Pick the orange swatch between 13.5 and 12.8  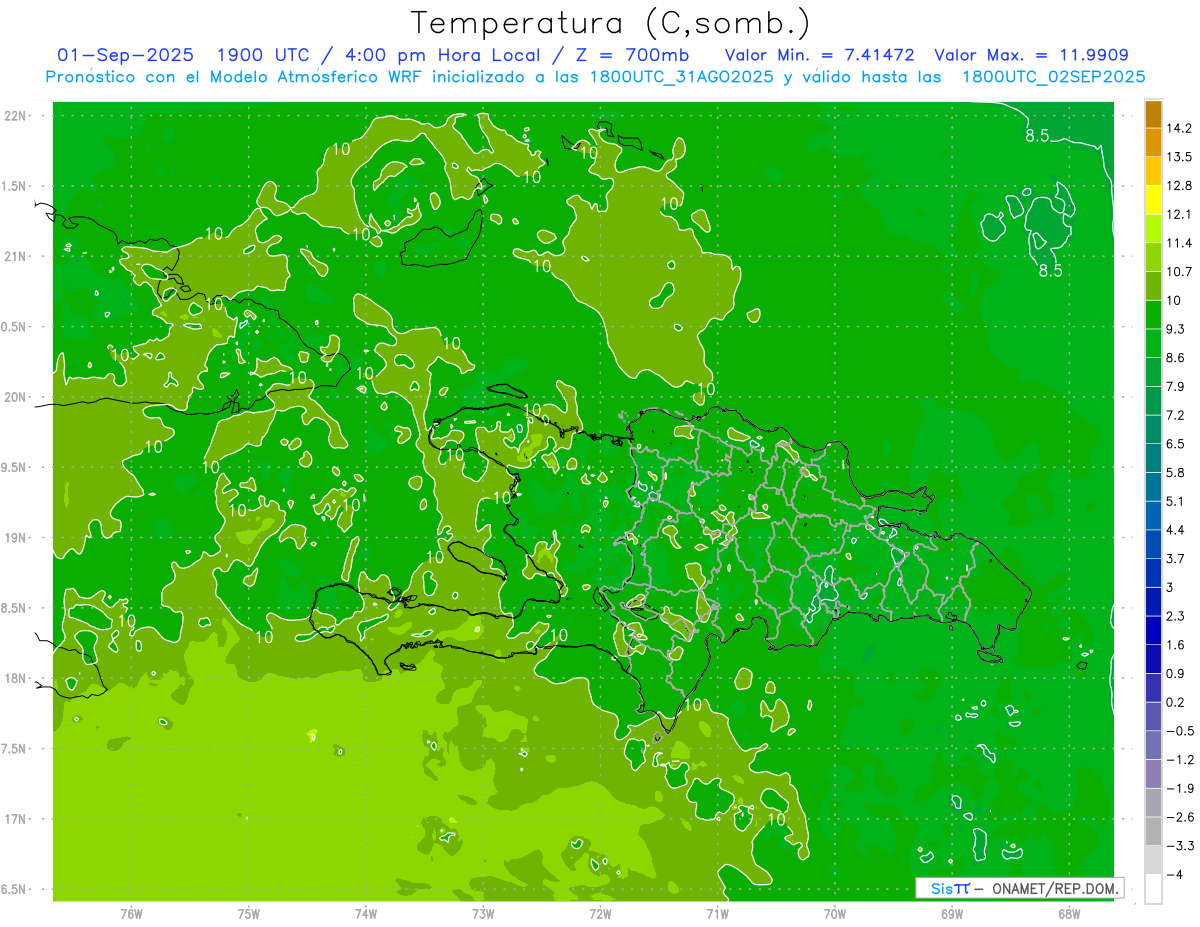1153,171
